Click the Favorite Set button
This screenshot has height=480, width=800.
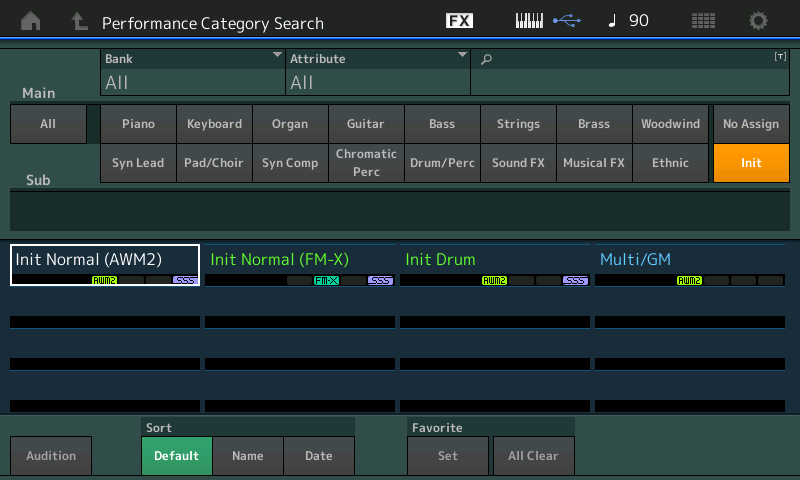tap(448, 456)
